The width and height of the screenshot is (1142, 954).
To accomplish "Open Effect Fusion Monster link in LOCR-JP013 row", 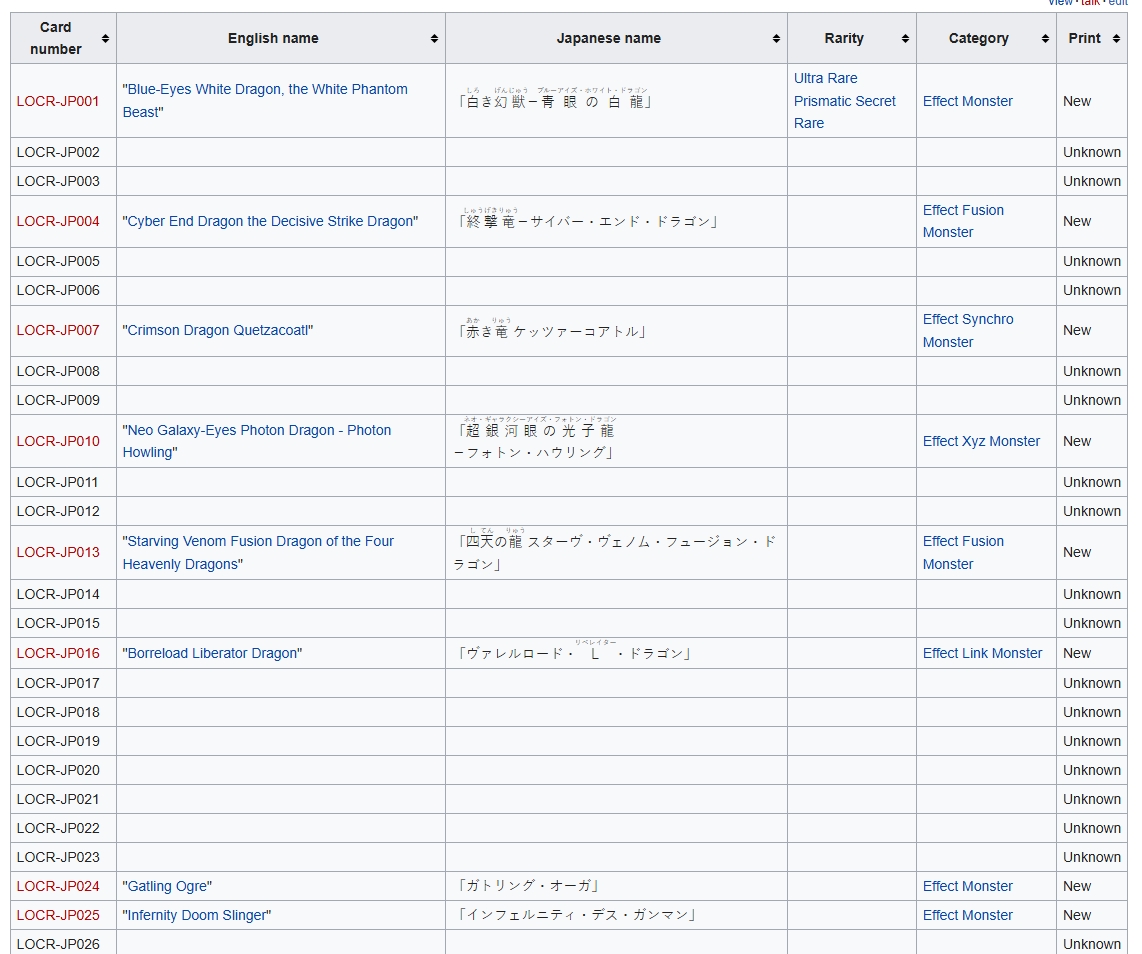I will tap(963, 553).
